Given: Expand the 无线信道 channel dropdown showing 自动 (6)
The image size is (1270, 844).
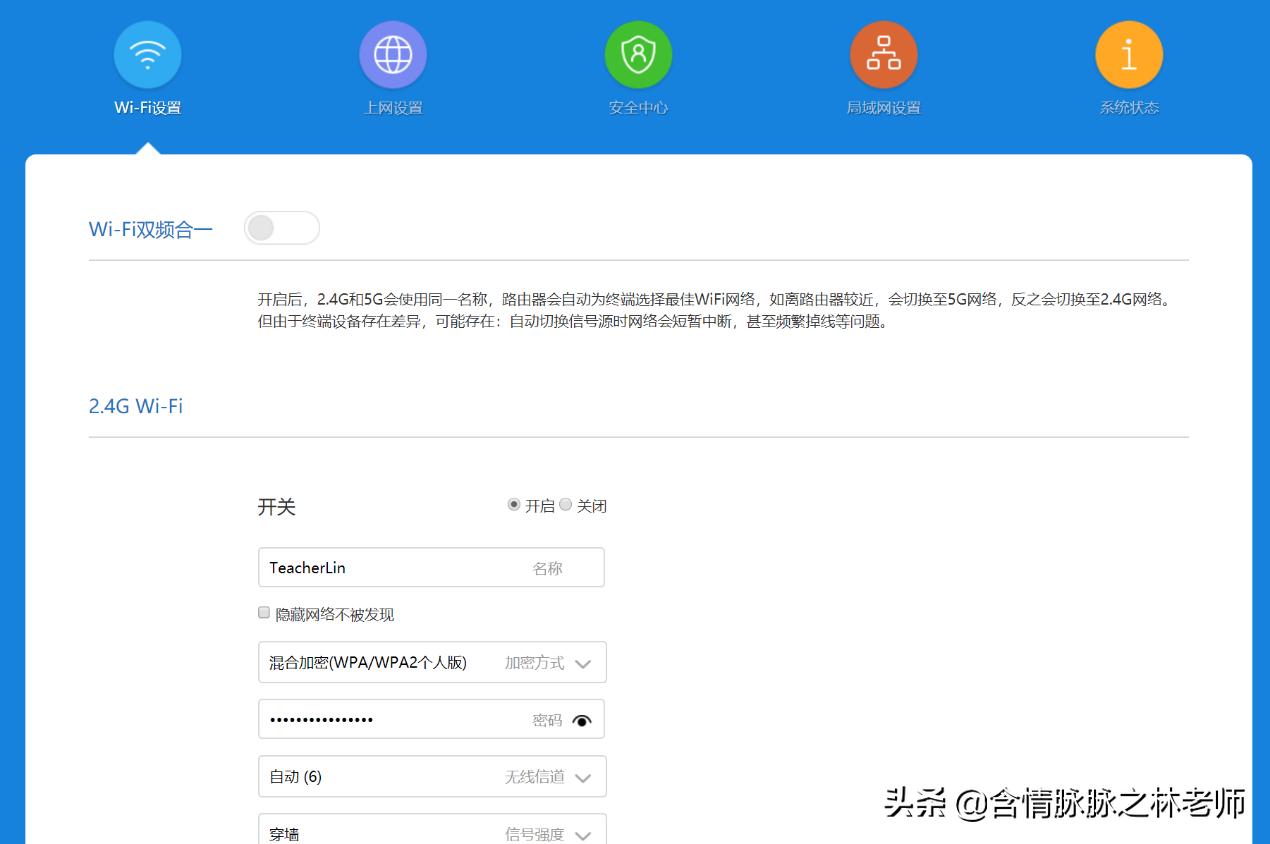Looking at the screenshot, I should [584, 776].
